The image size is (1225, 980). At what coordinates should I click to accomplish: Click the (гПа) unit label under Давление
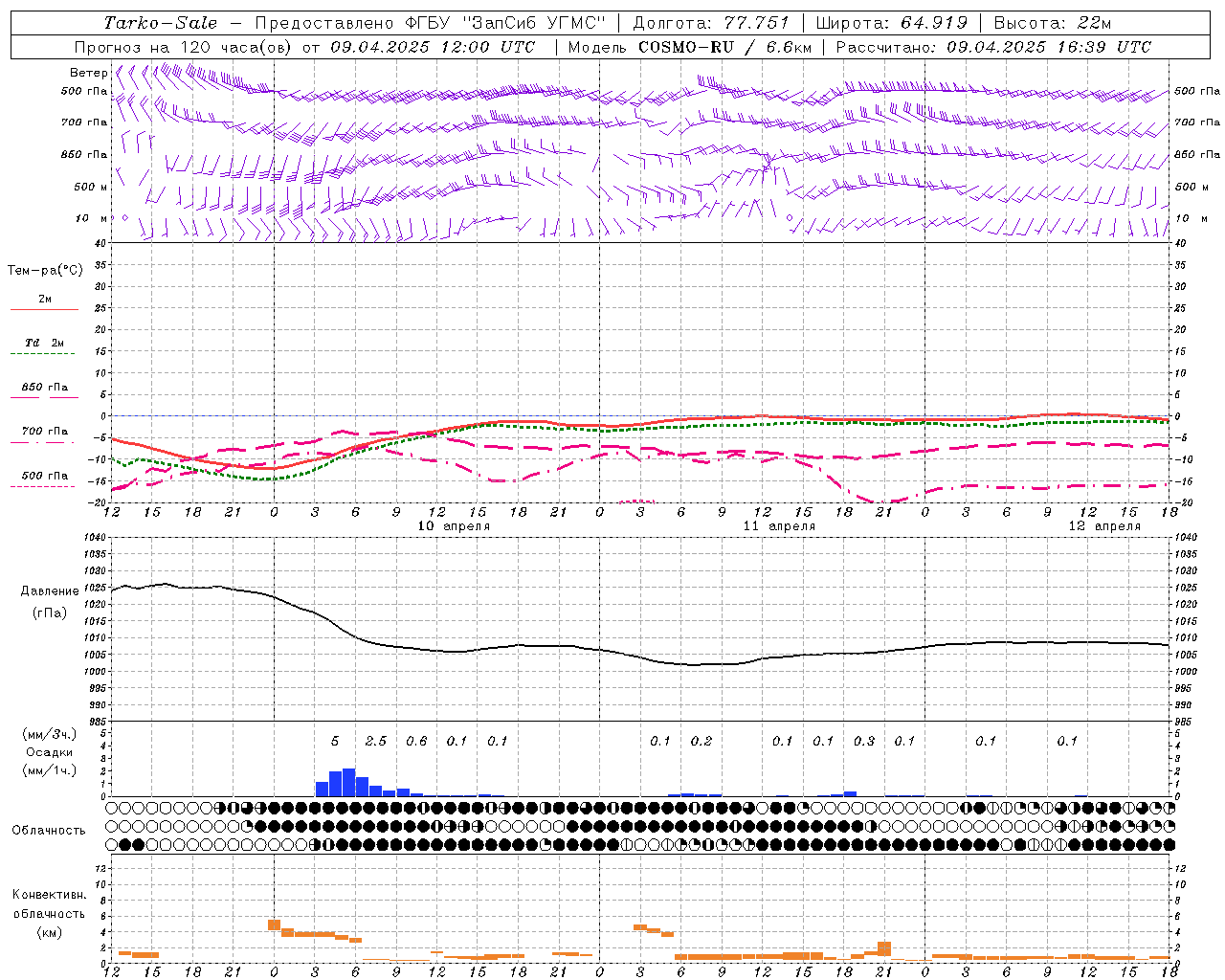click(50, 612)
